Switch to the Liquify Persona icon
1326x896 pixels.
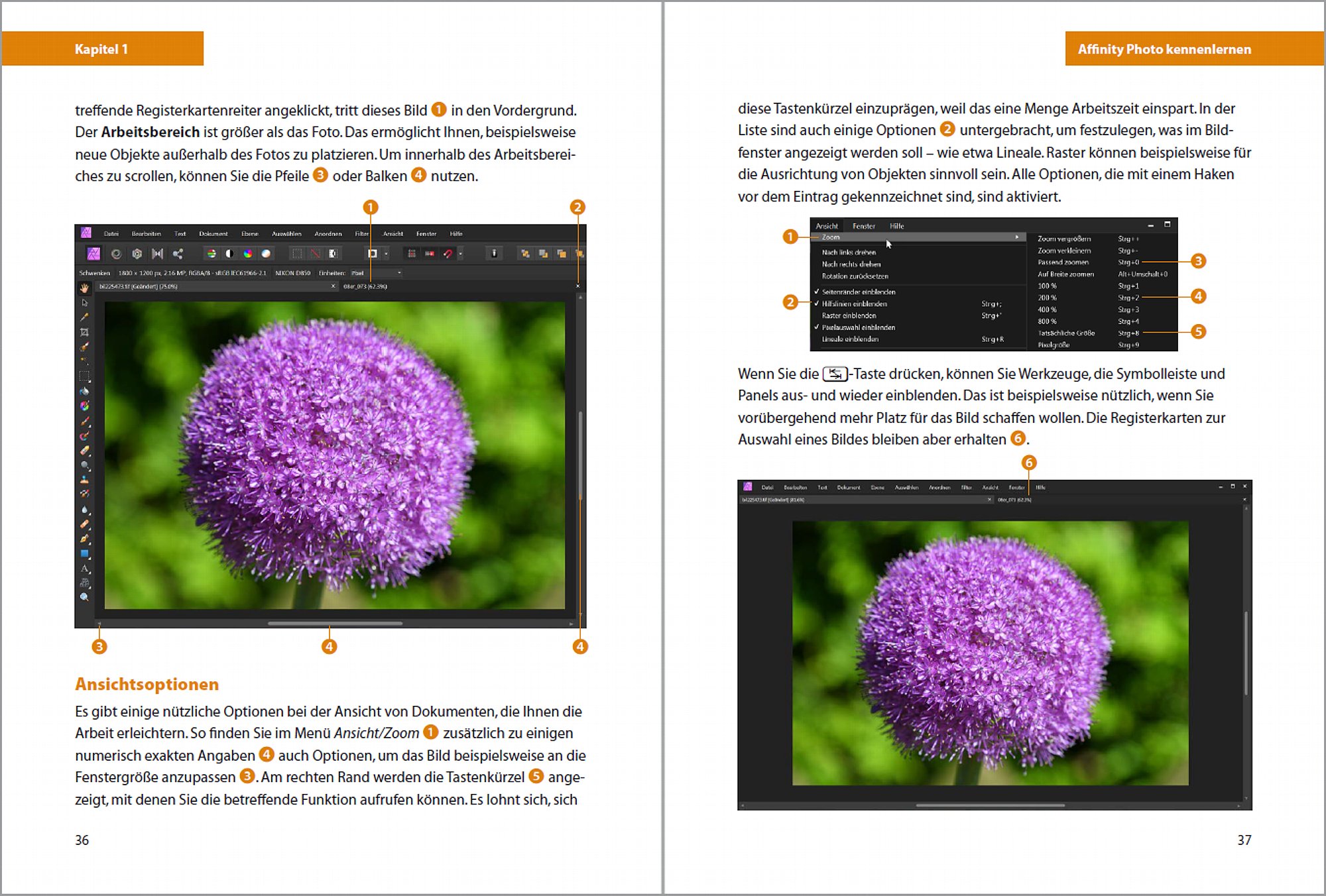tap(116, 253)
